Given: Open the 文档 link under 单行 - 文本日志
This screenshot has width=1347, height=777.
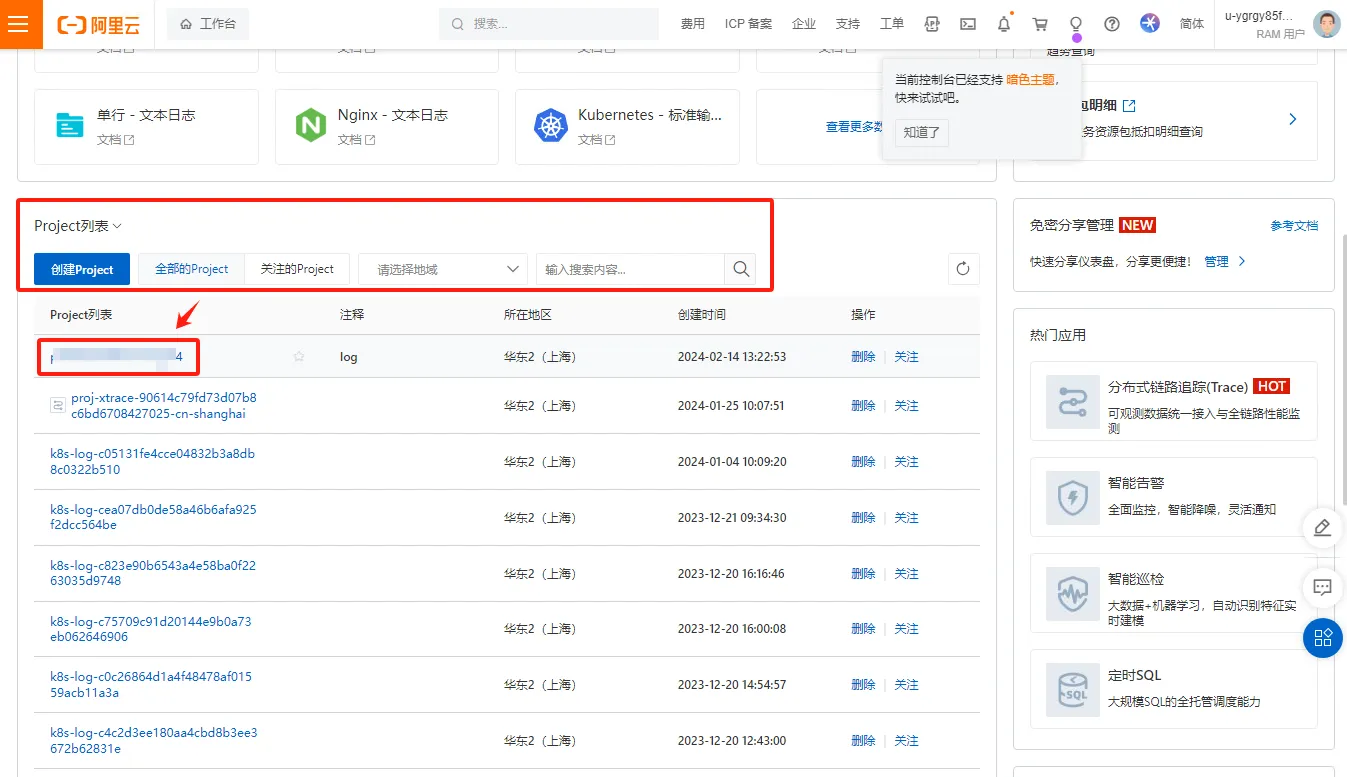Looking at the screenshot, I should point(116,140).
